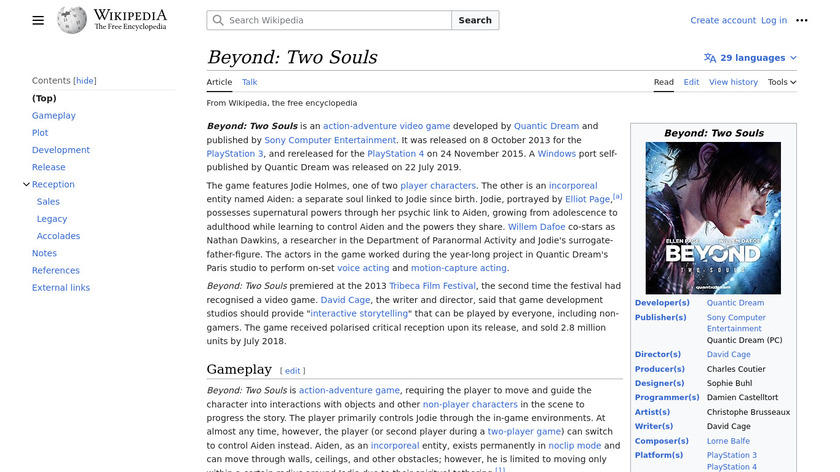Open the non-player characters link
840x472 pixels.
pyautogui.click(x=470, y=404)
